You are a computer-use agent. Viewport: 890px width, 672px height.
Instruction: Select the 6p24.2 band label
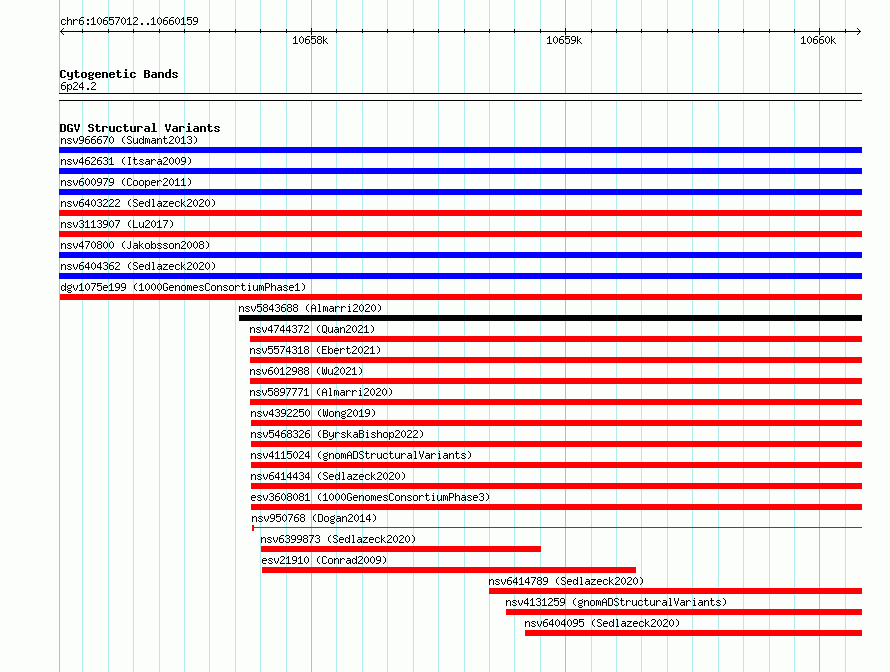[x=78, y=87]
